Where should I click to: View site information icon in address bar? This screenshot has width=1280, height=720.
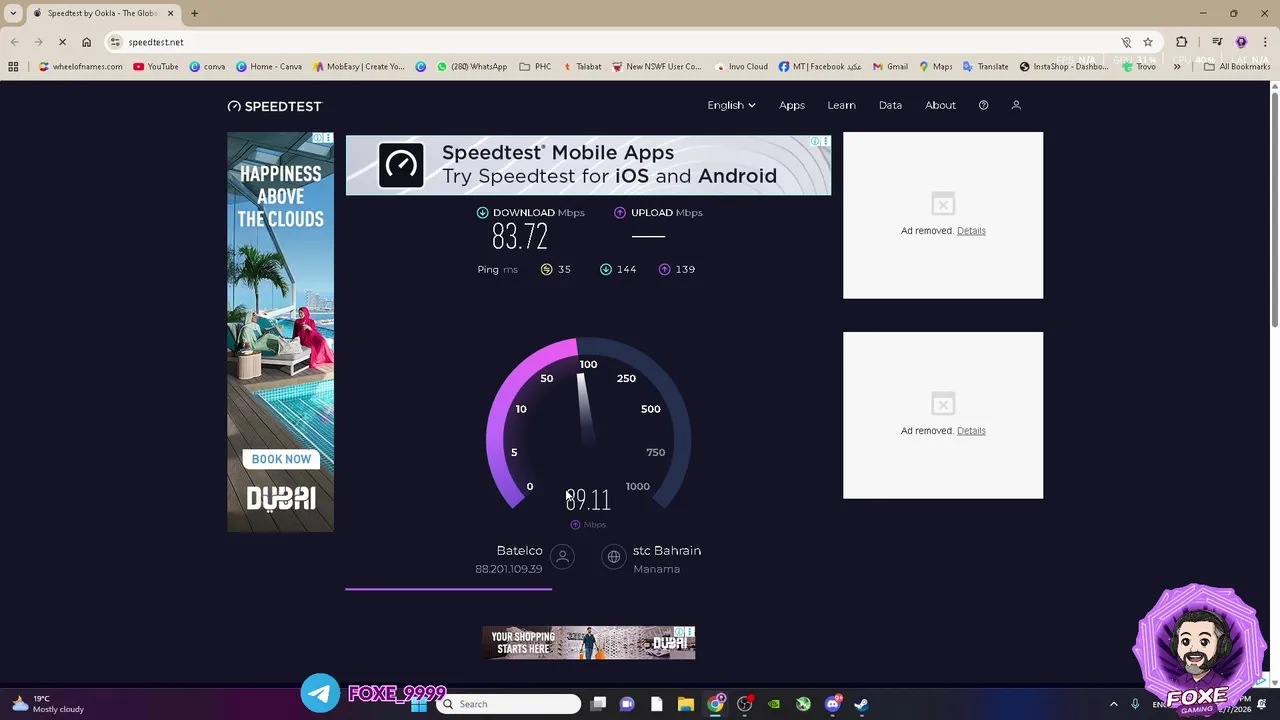115,42
